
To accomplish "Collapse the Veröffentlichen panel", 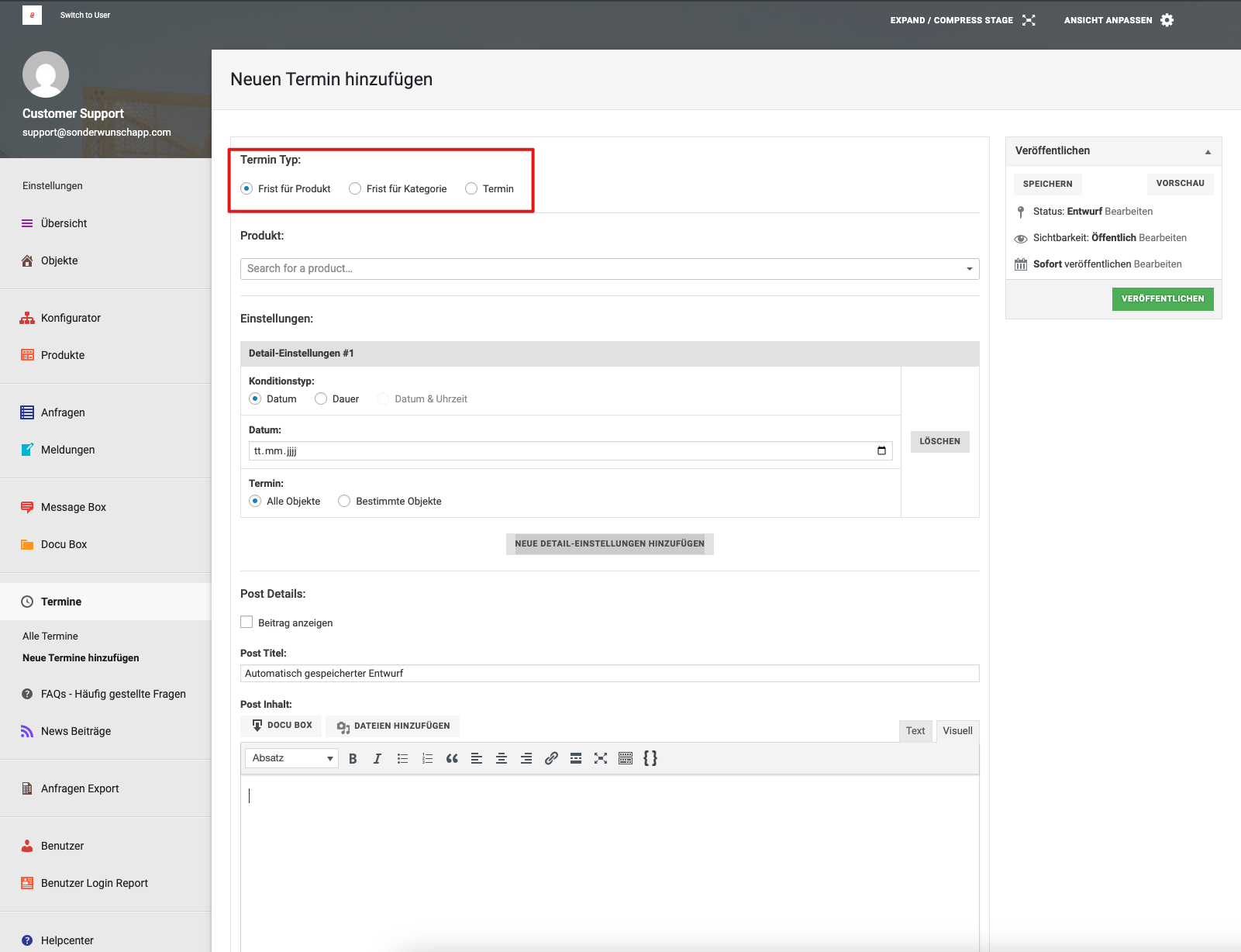I will [1208, 152].
